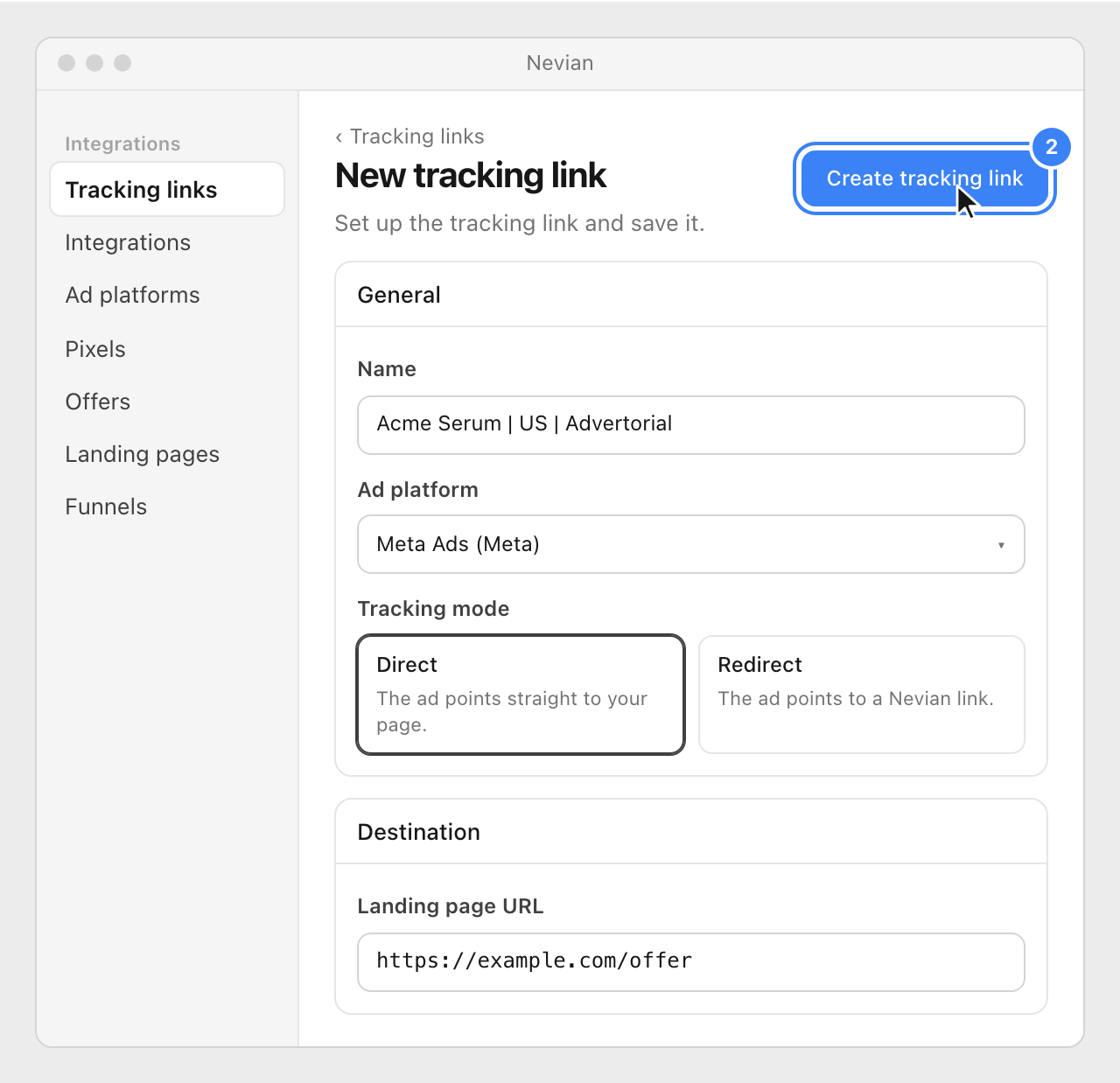Open Funnels in the sidebar
1120x1083 pixels.
[x=106, y=507]
